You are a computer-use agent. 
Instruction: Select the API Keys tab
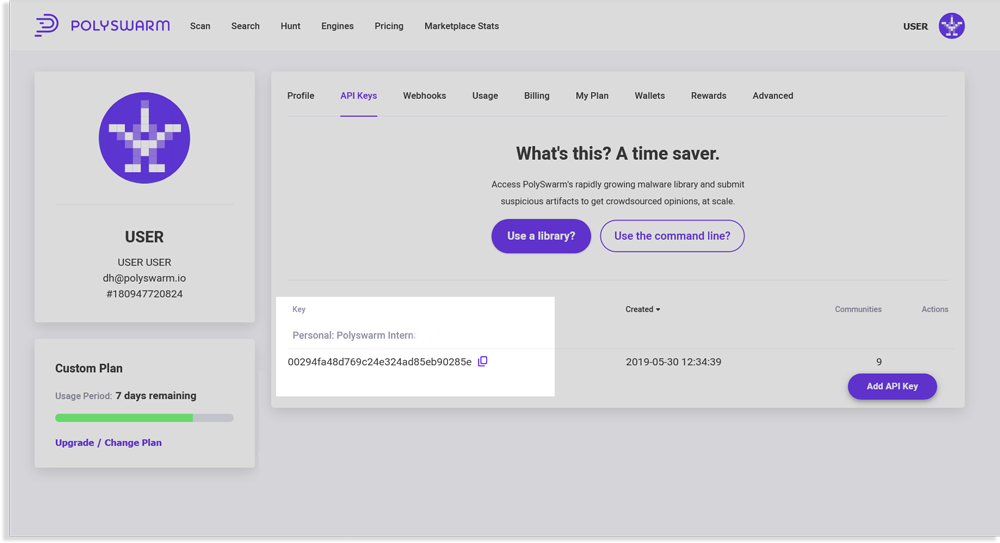tap(358, 96)
